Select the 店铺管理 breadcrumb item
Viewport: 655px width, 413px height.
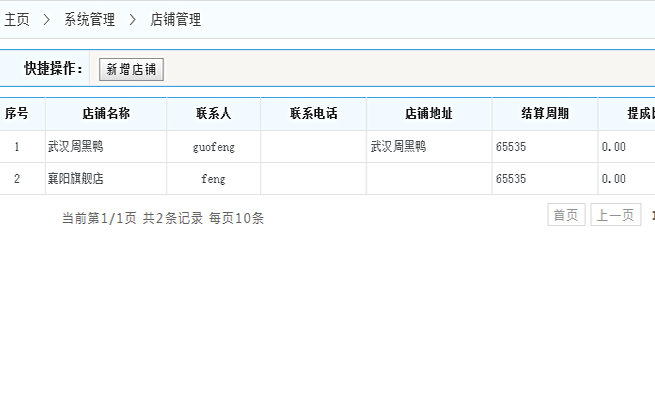(x=175, y=19)
